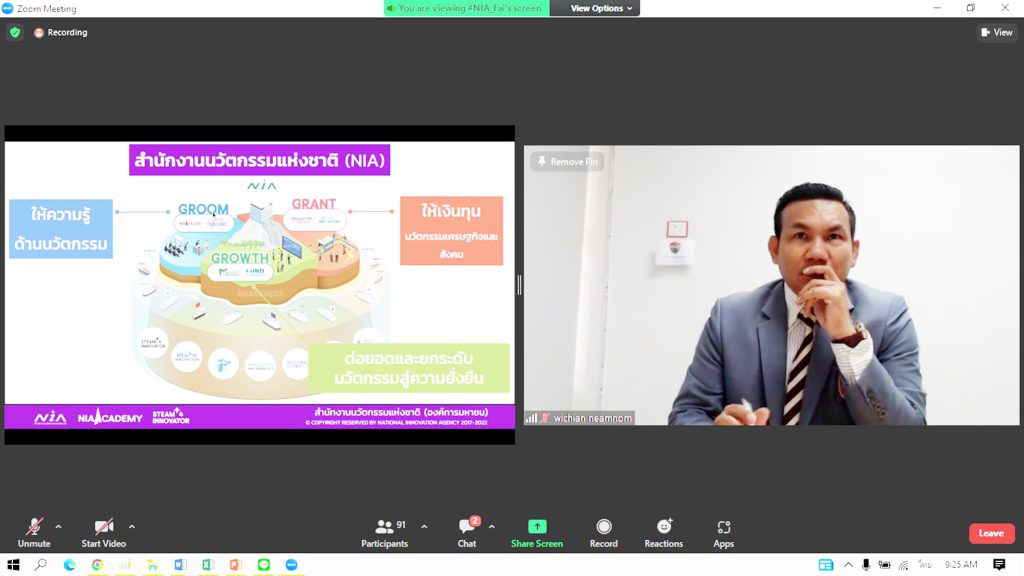Image resolution: width=1024 pixels, height=576 pixels.
Task: Start Video camera toggle
Action: [103, 532]
